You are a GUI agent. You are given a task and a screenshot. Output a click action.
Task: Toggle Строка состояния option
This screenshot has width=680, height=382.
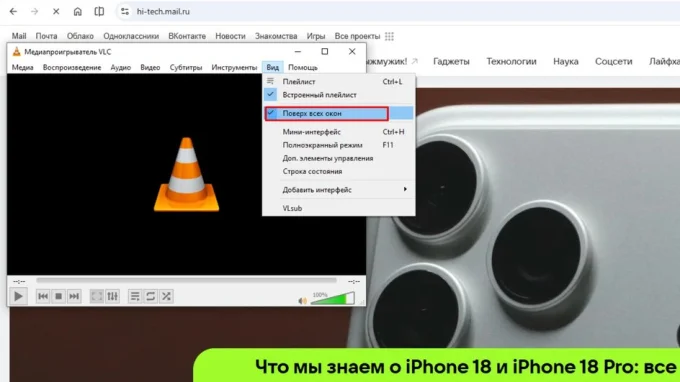pos(339,172)
